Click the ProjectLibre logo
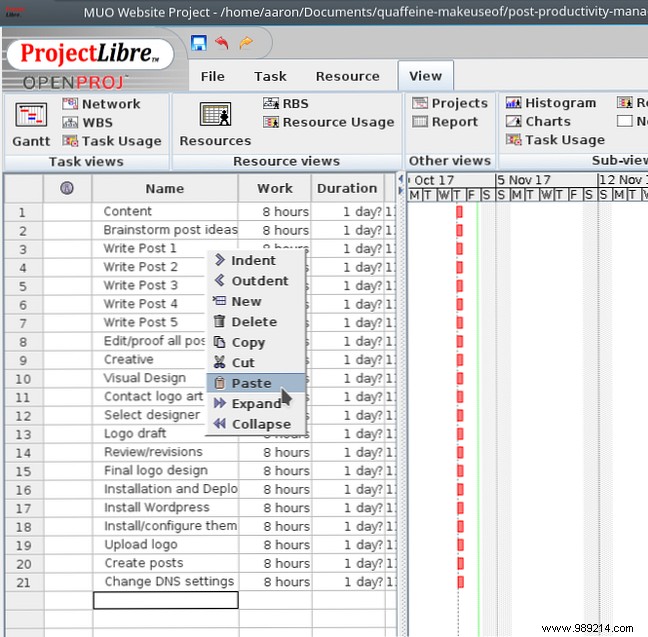This screenshot has width=648, height=637. click(90, 54)
